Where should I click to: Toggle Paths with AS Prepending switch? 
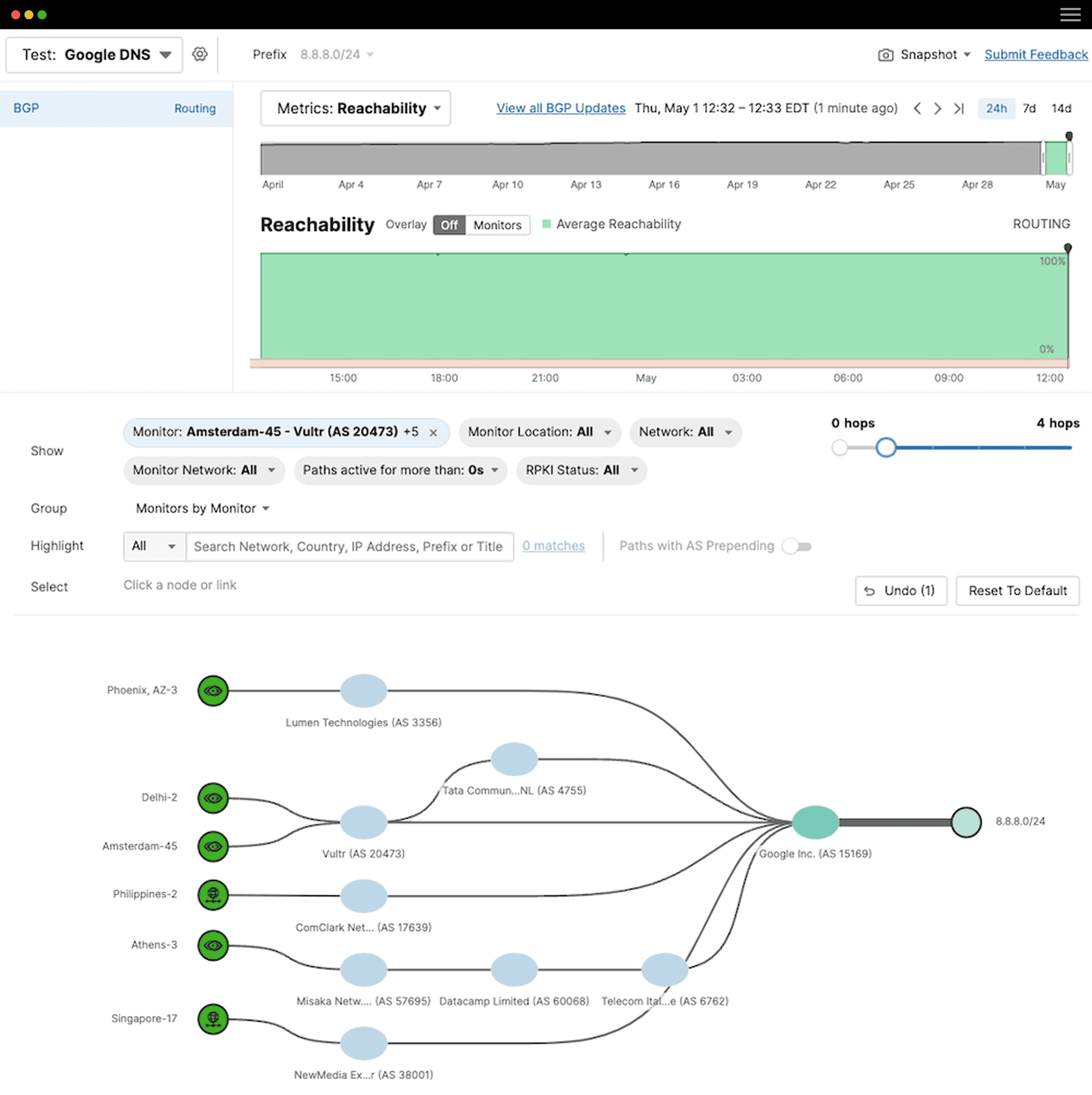(x=796, y=546)
